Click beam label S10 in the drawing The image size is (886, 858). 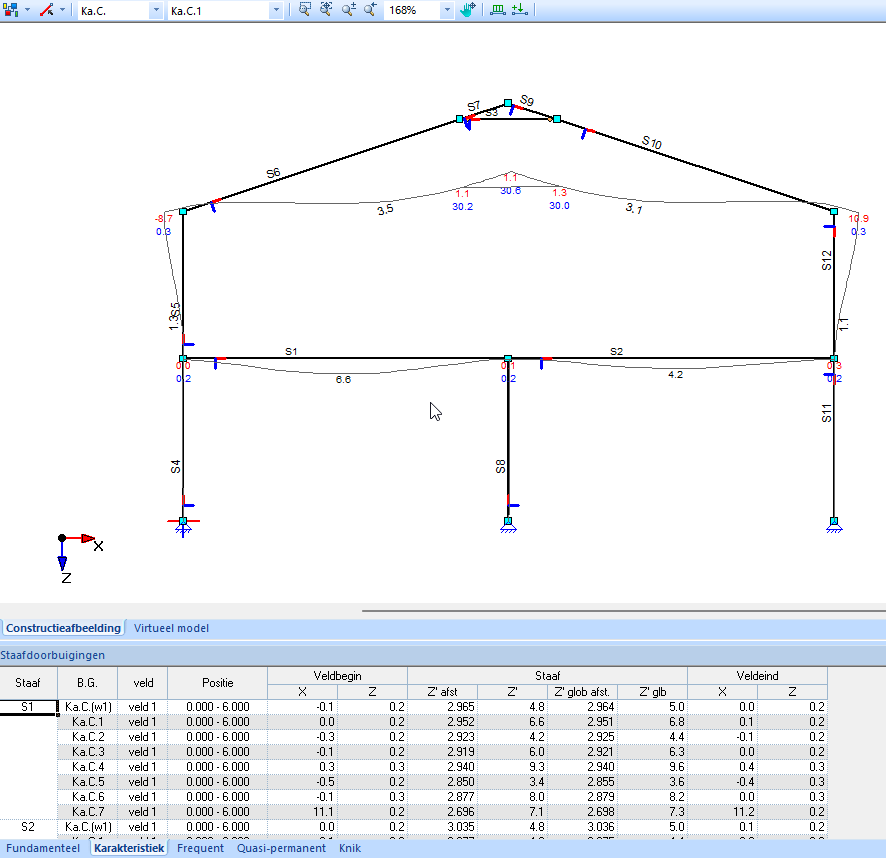[x=652, y=142]
